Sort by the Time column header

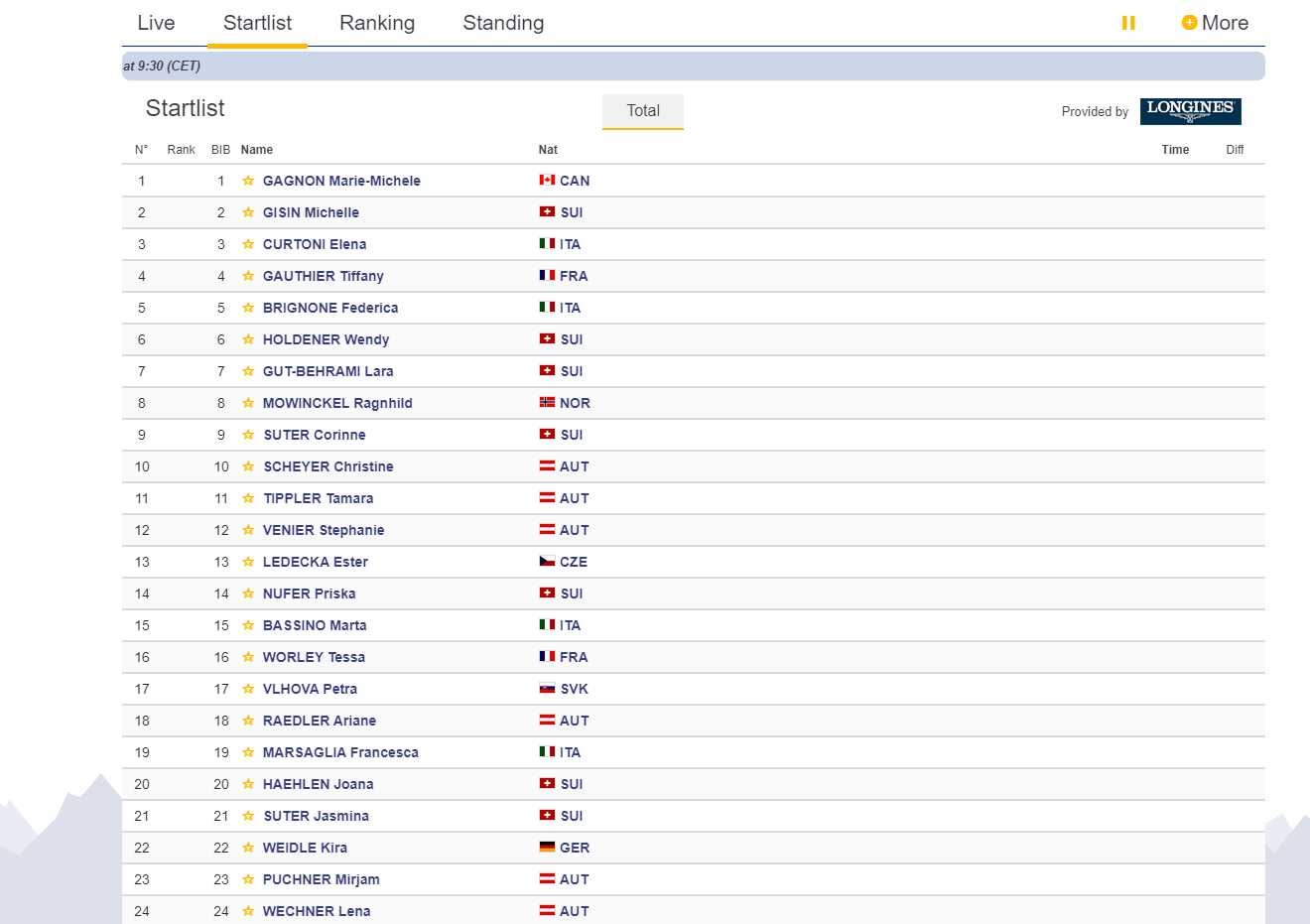[1175, 150]
